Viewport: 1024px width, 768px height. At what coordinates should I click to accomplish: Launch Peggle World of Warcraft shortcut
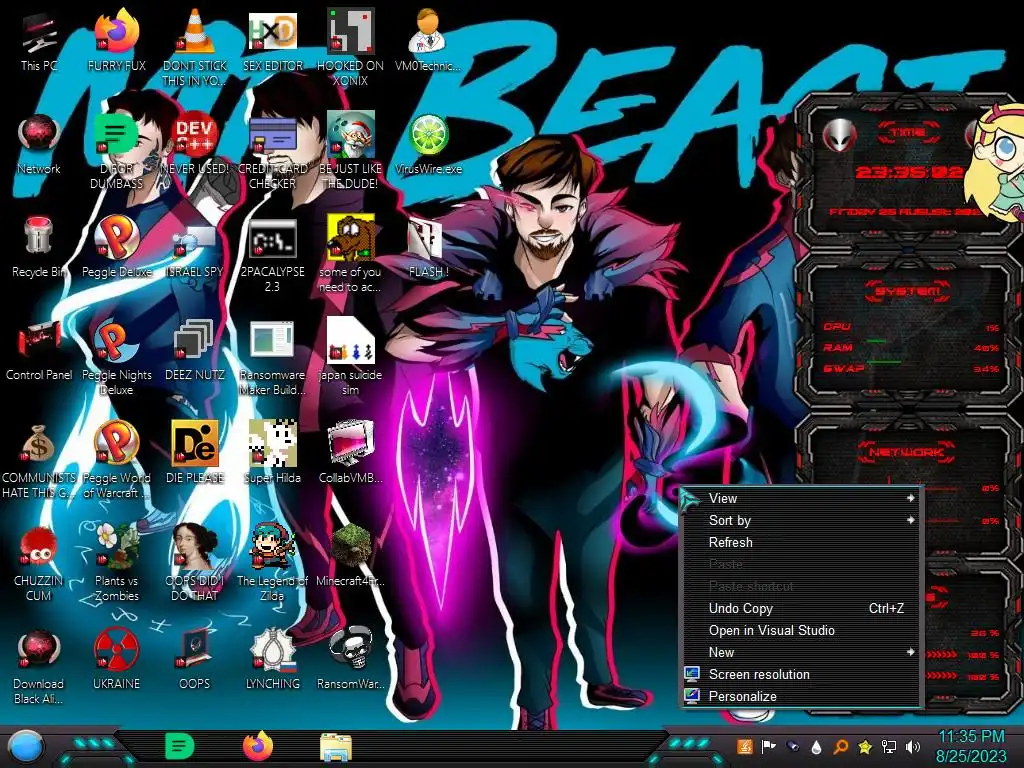116,444
